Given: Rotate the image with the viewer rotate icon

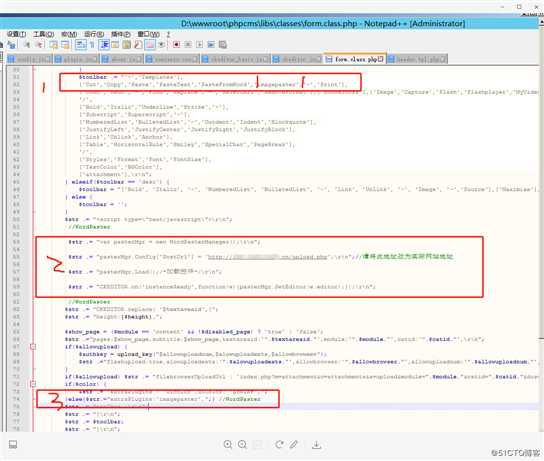Looking at the screenshot, I should point(279,445).
